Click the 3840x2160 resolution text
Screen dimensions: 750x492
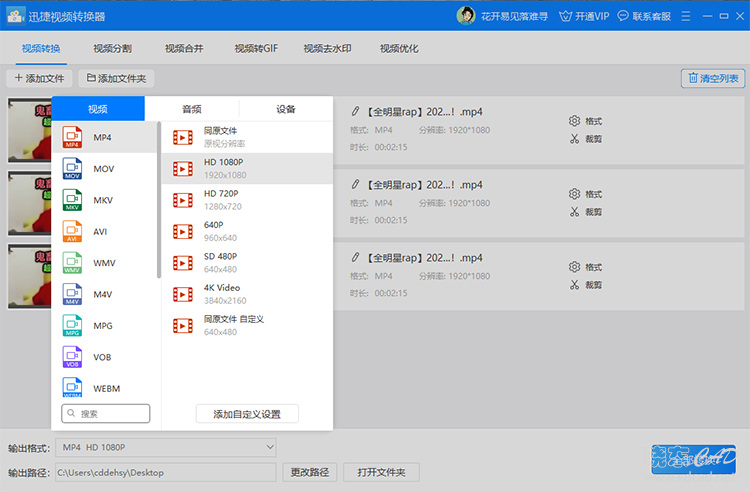tap(225, 301)
